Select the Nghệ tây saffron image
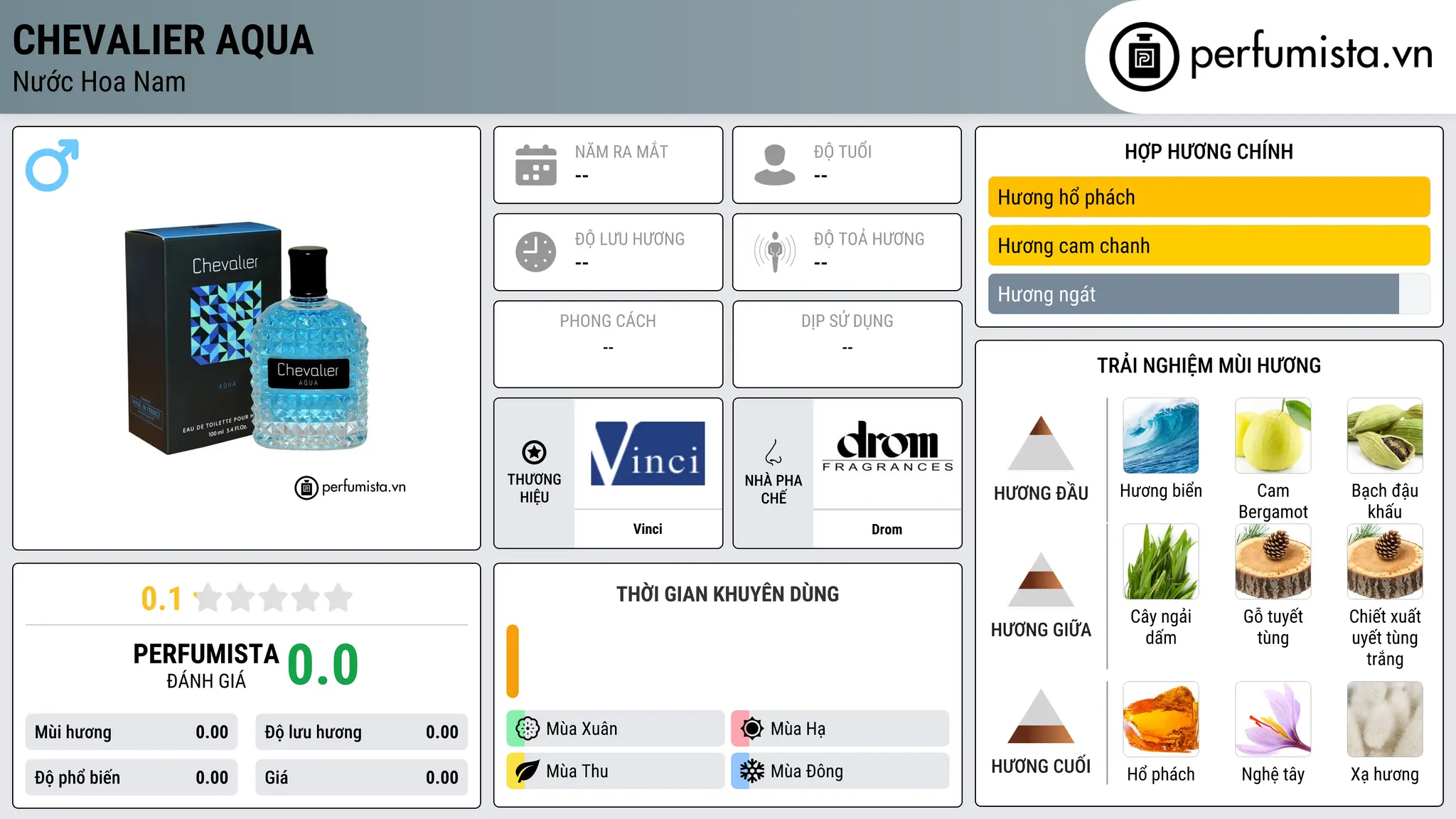This screenshot has width=1456, height=819. click(x=1273, y=719)
